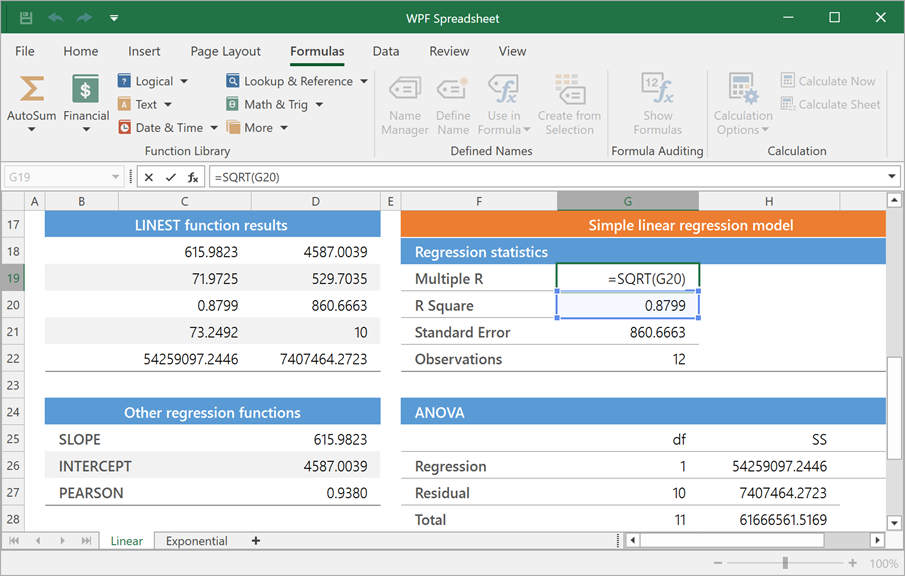This screenshot has height=576, width=906.
Task: Switch to the Exponential sheet tab
Action: (196, 540)
